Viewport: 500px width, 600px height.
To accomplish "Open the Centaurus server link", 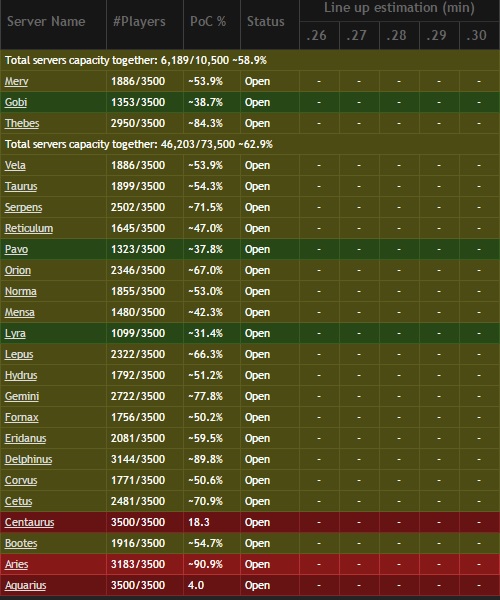I will coord(29,523).
